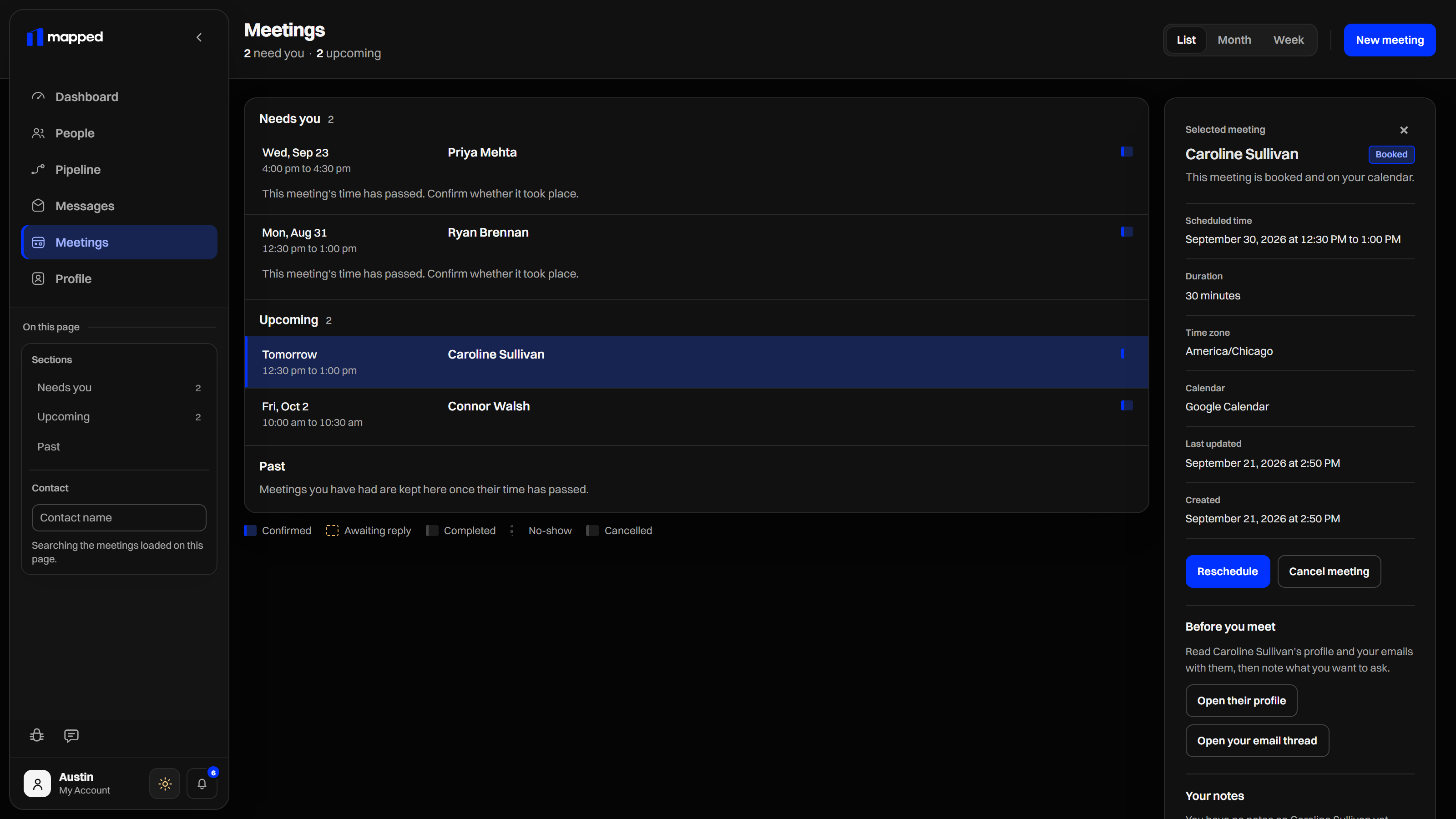Click the Cancelled legend swatch
Viewport: 1456px width, 819px height.
pos(592,531)
